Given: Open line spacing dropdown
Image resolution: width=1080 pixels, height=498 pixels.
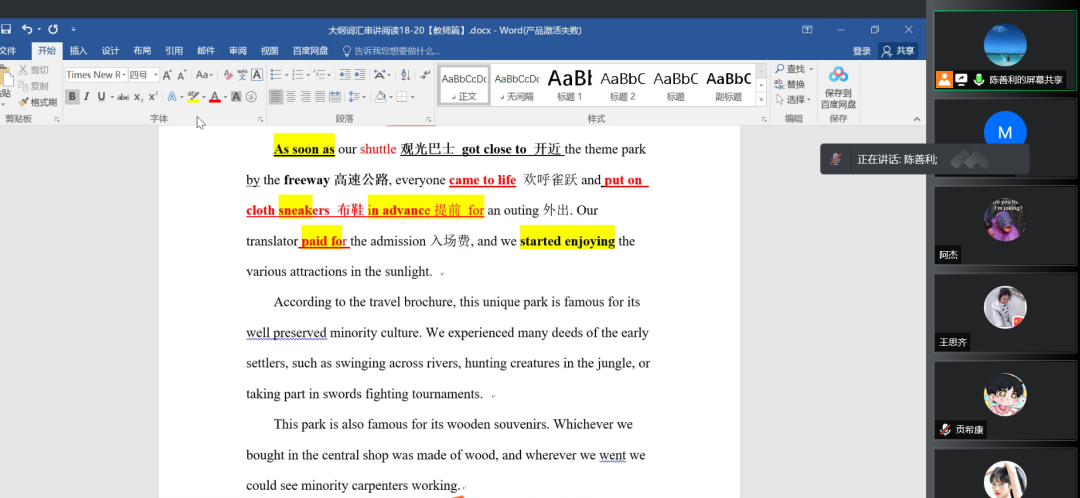Looking at the screenshot, I should (x=356, y=97).
